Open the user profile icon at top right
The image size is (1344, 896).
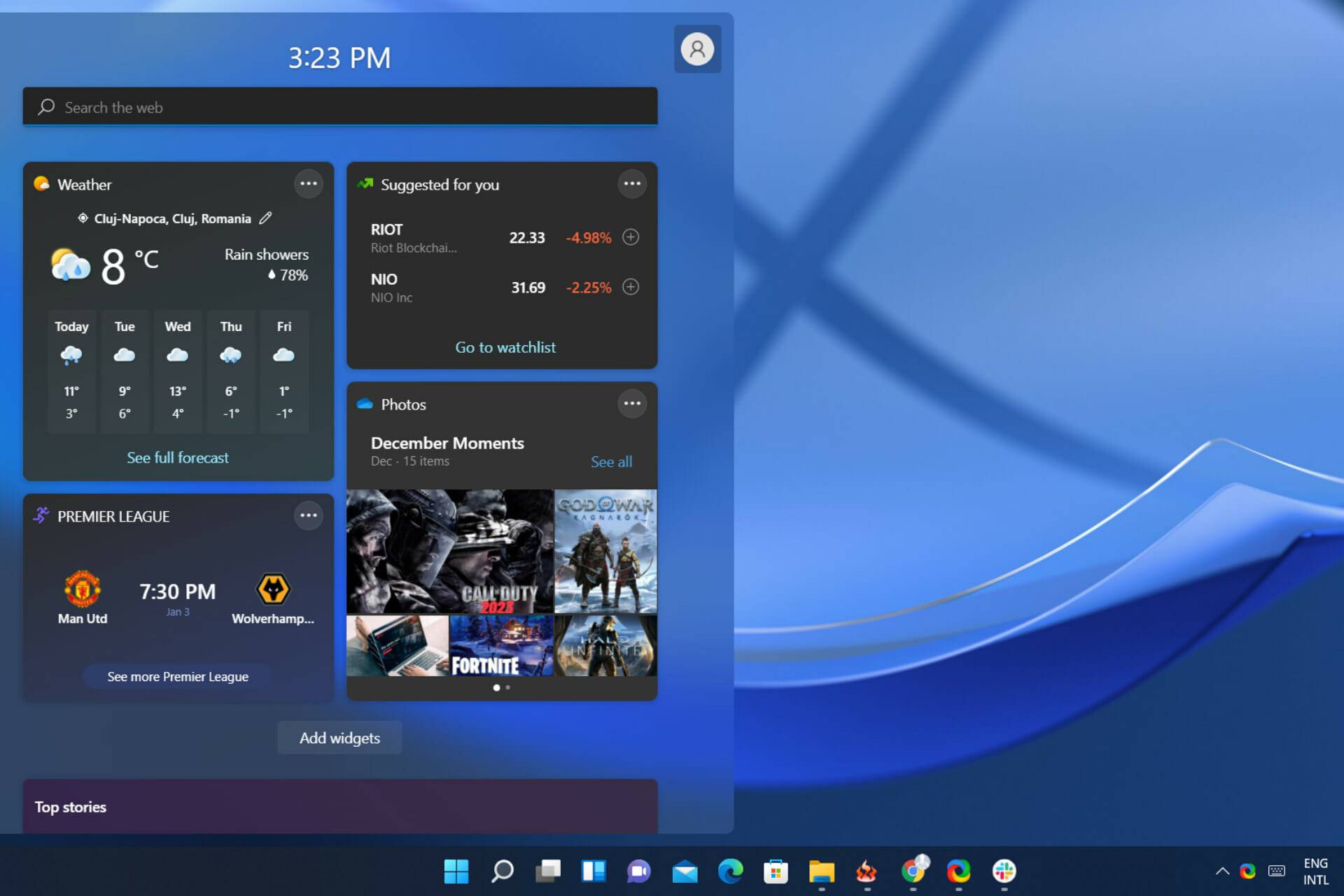pos(697,49)
